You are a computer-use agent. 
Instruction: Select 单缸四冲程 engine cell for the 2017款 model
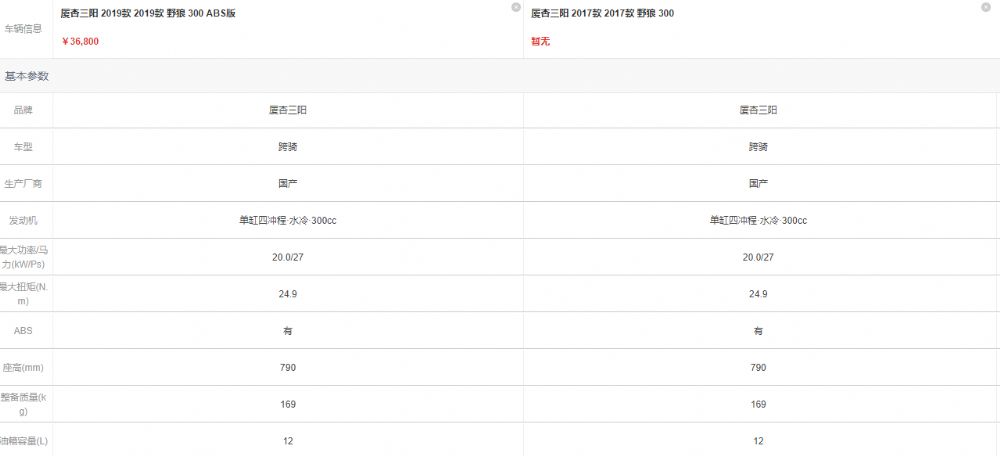coord(758,221)
